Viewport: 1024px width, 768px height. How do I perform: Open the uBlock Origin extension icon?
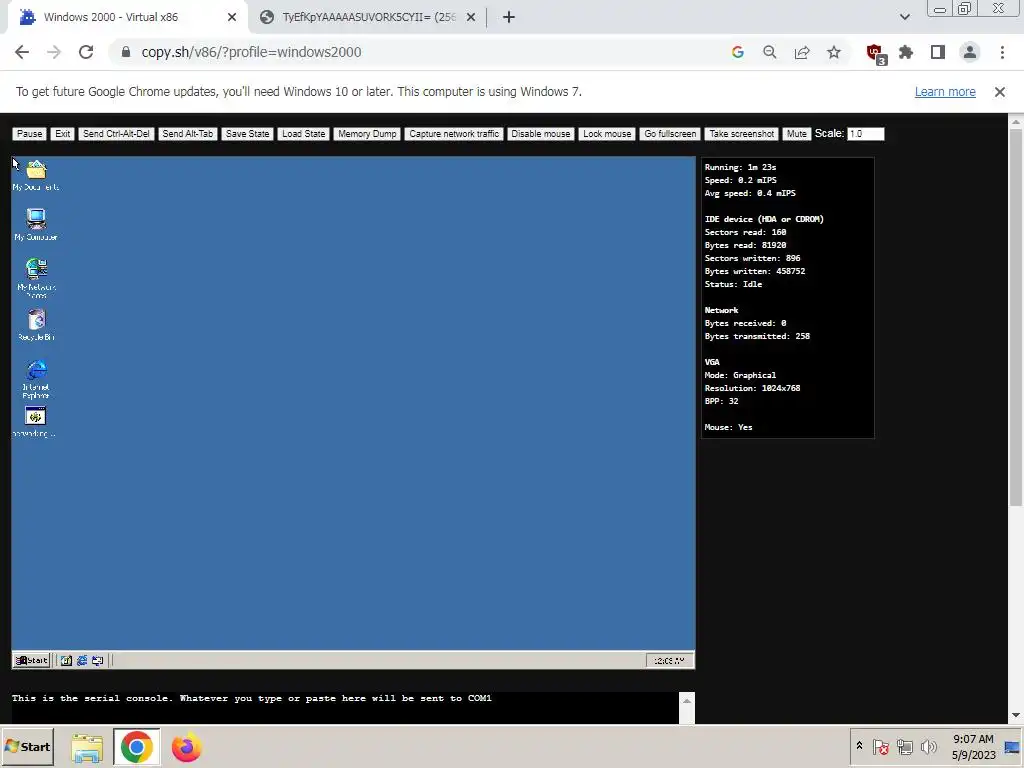point(875,54)
